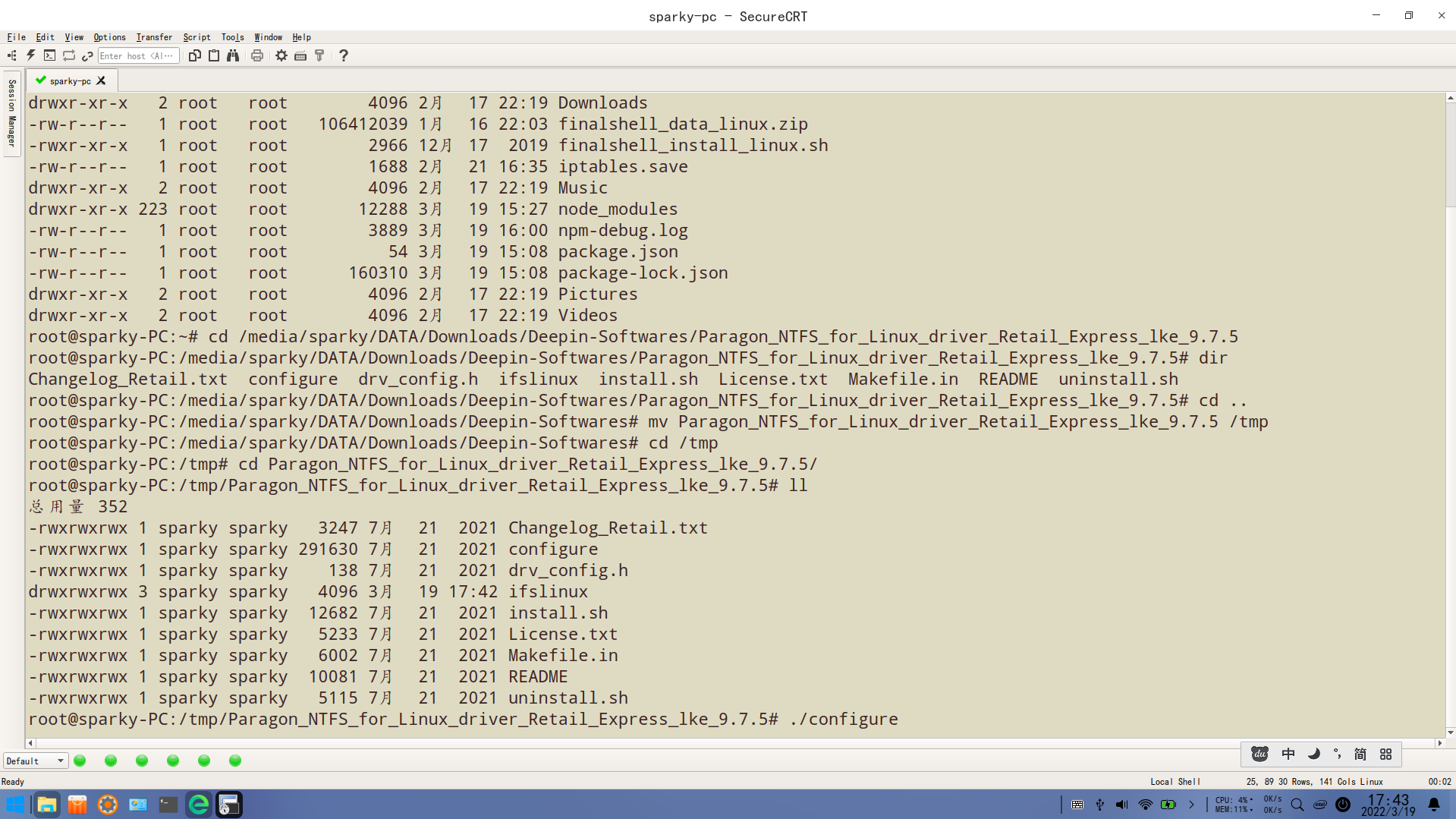Click the sixth green button bar dot
The width and height of the screenshot is (1456, 819).
click(x=235, y=761)
